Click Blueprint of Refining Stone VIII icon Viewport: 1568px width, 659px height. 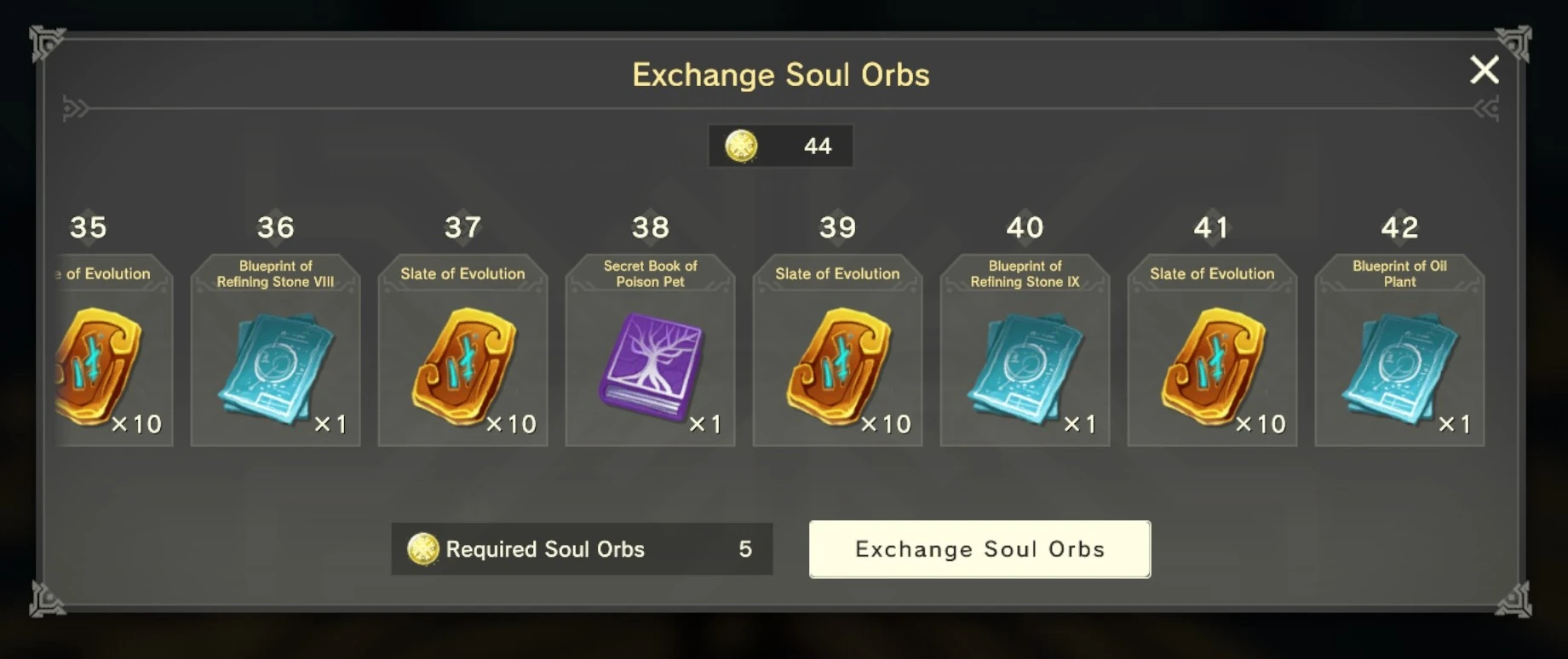(x=275, y=369)
